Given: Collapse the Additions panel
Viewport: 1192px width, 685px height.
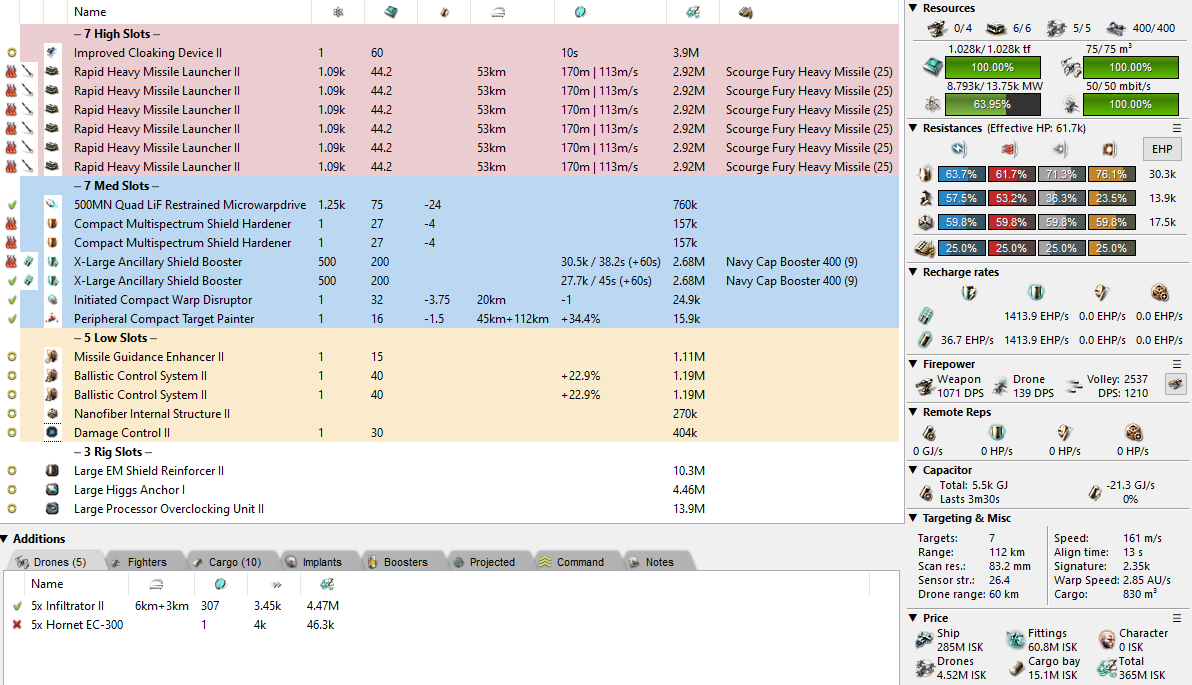Looking at the screenshot, I should coord(6,539).
